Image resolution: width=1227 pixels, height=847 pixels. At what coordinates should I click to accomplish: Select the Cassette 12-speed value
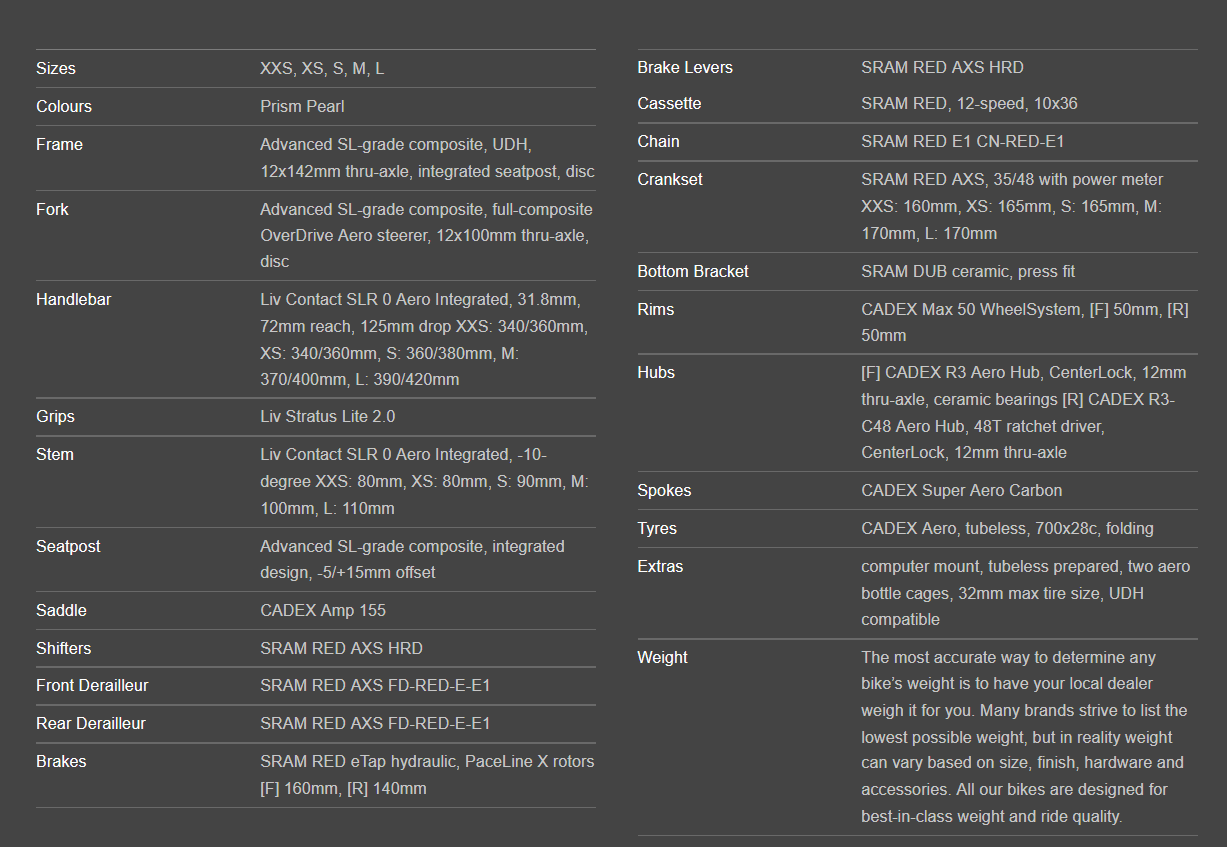969,104
